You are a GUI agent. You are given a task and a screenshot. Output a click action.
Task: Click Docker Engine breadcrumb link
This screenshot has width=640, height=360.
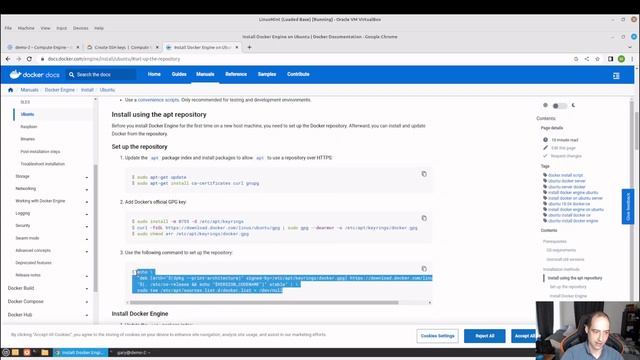(x=60, y=90)
